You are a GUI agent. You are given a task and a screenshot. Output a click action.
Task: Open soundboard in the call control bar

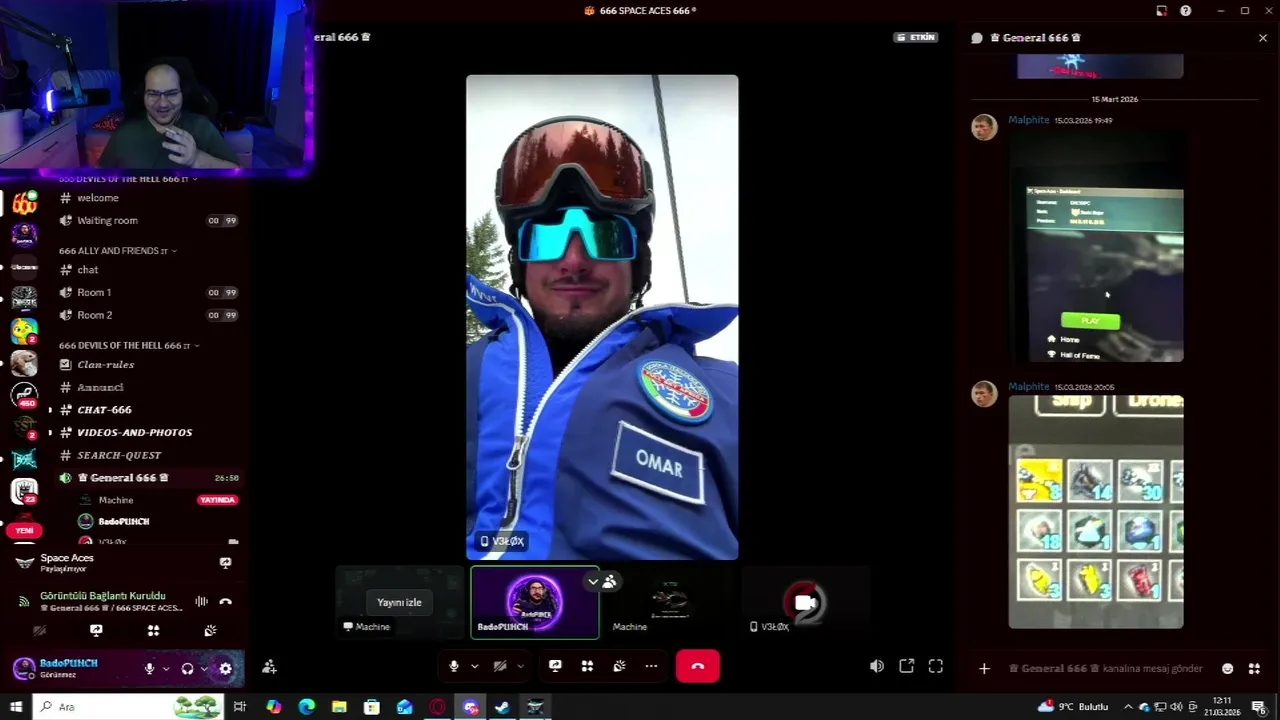[619, 666]
